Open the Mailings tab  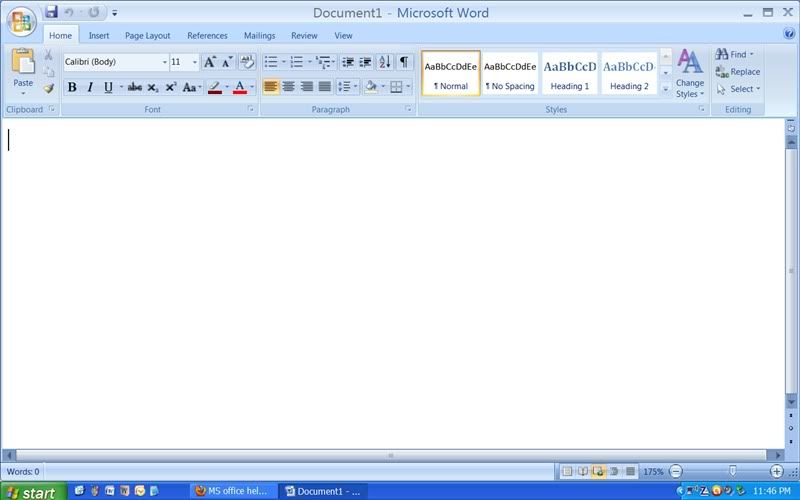(259, 36)
